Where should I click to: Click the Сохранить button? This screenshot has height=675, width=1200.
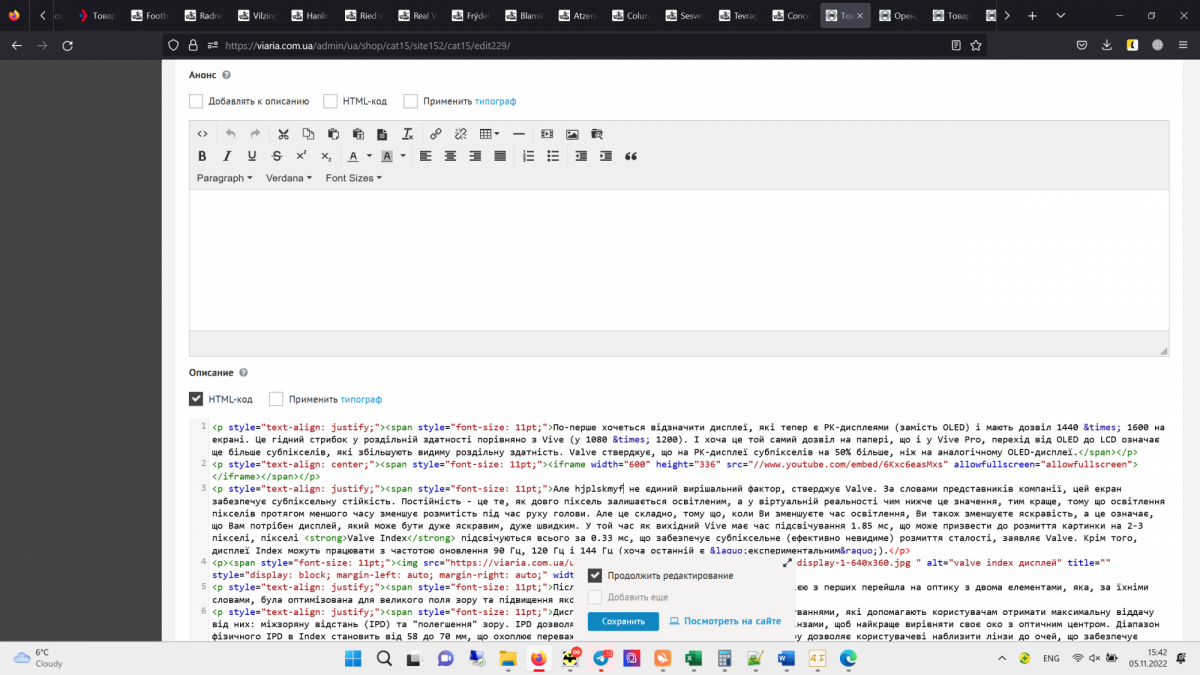click(622, 621)
